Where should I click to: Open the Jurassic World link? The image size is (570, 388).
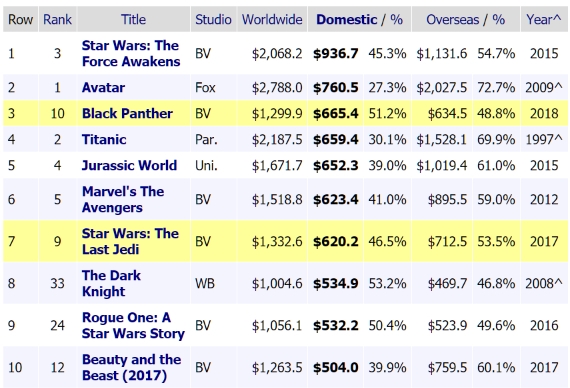[x=129, y=165]
